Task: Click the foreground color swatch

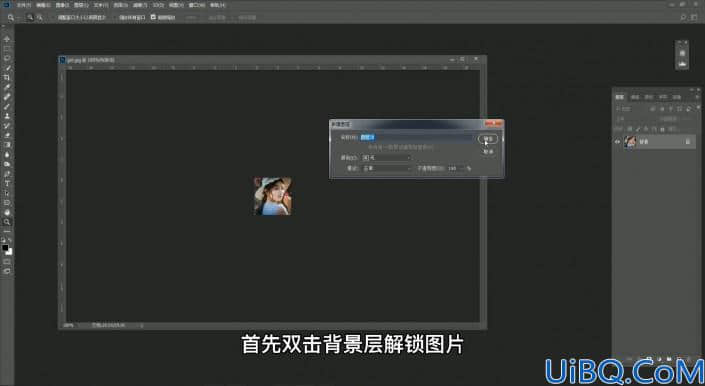Action: pos(5,248)
